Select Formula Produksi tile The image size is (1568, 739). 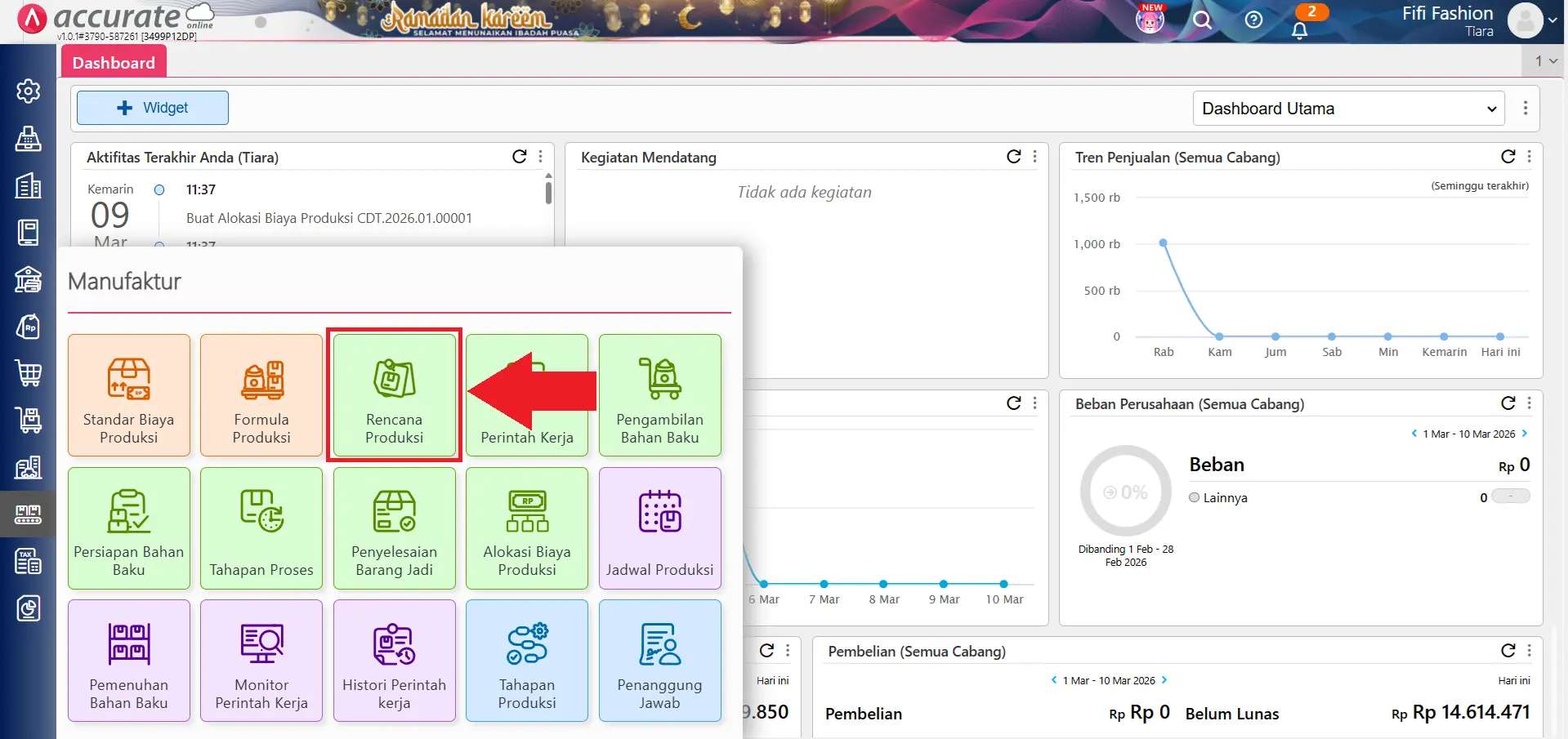click(261, 395)
